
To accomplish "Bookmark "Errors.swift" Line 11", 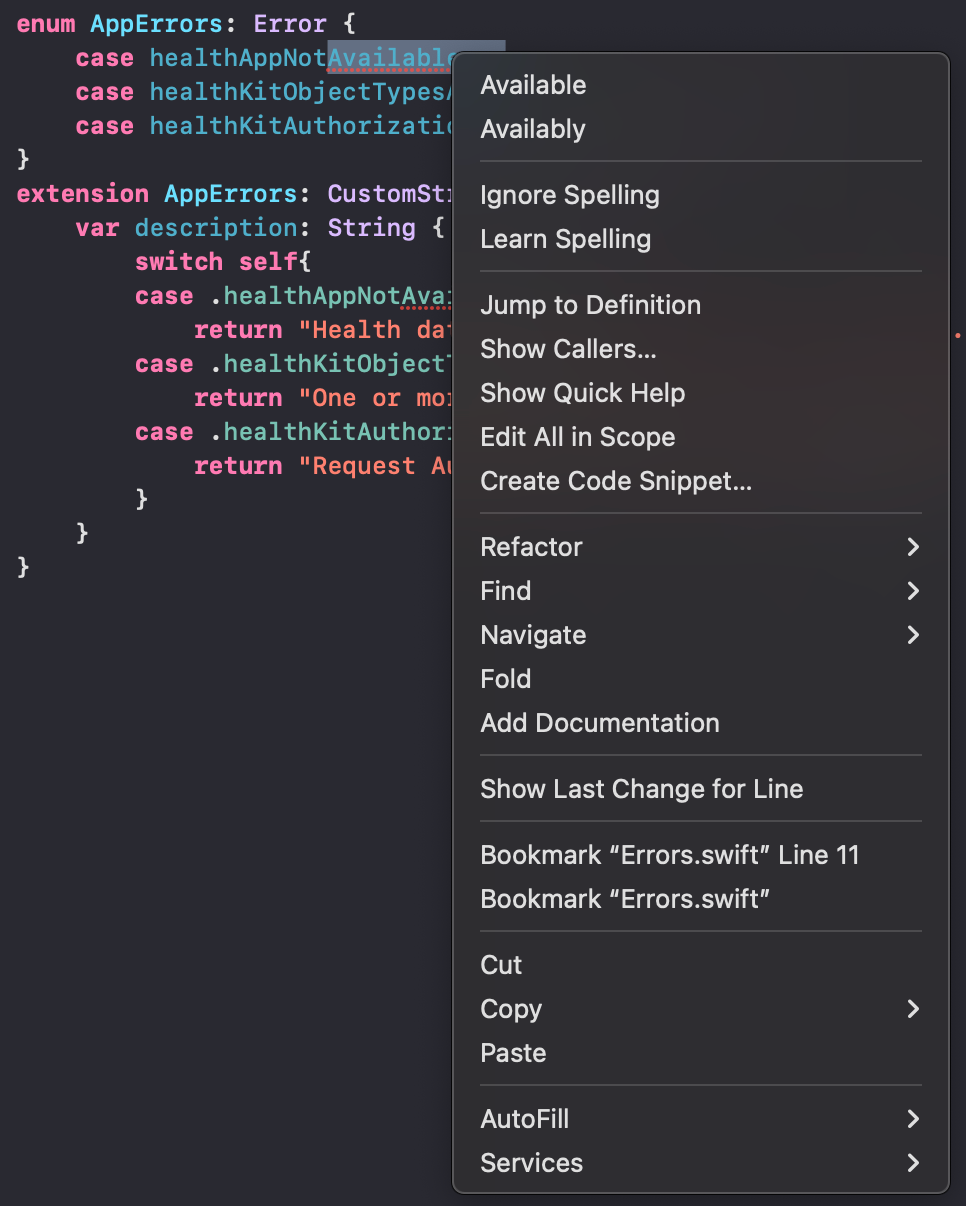I will point(670,855).
